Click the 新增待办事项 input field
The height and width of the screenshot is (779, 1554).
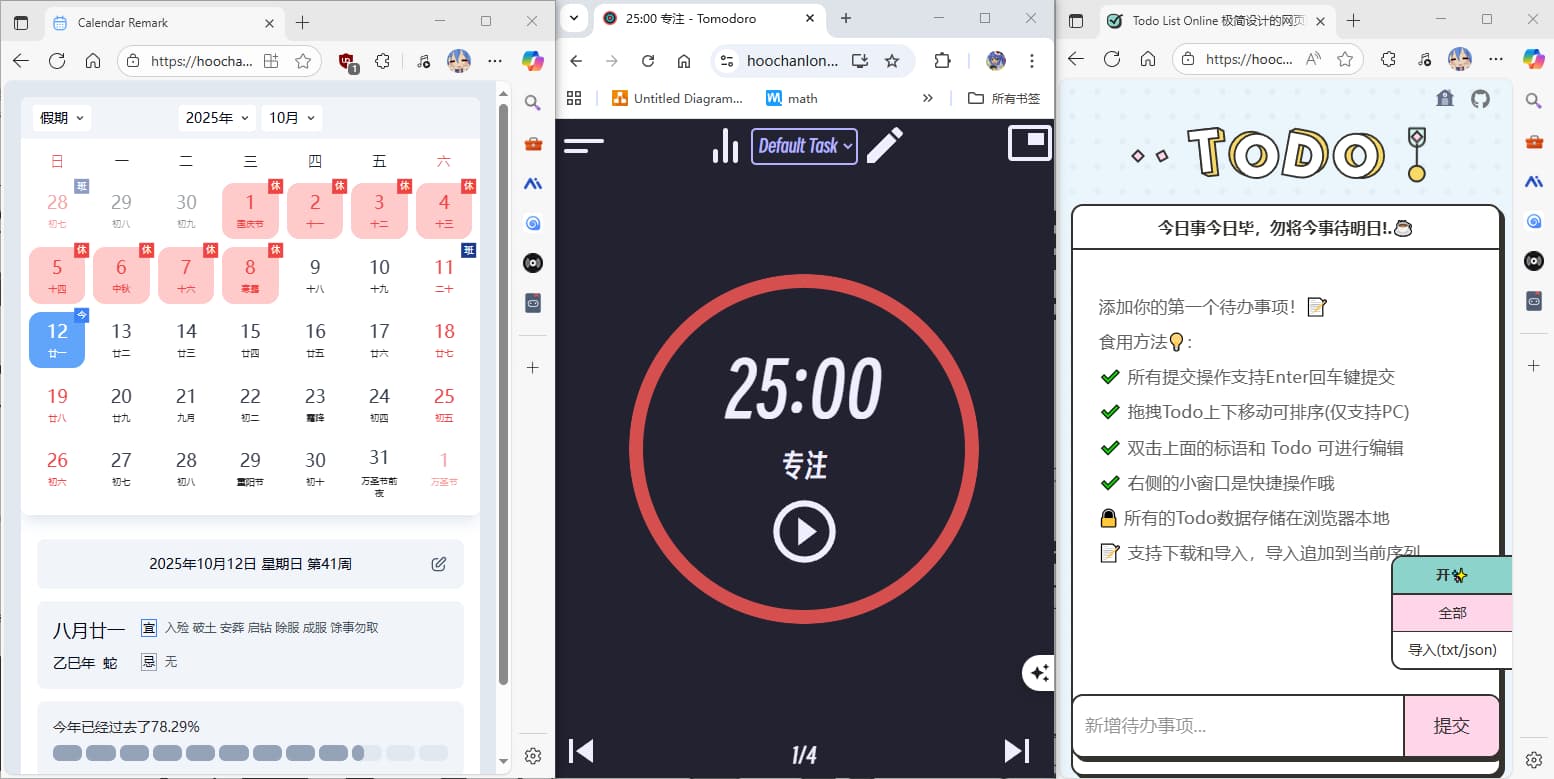[x=1237, y=726]
